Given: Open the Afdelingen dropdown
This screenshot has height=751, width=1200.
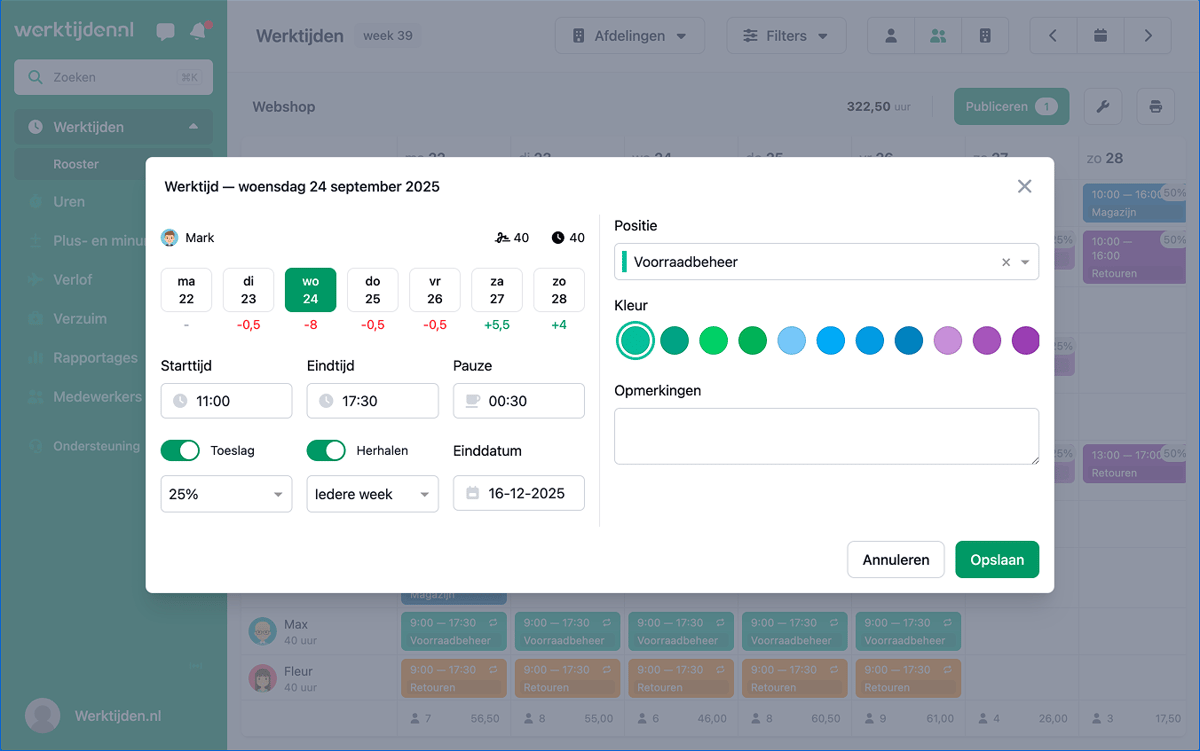Looking at the screenshot, I should [x=629, y=36].
